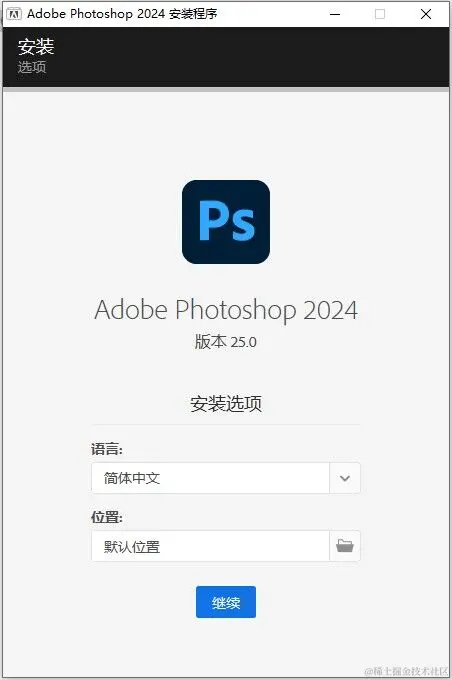Viewport: 452px width, 680px height.
Task: Open the folder browse icon for 位置
Action: [x=345, y=546]
